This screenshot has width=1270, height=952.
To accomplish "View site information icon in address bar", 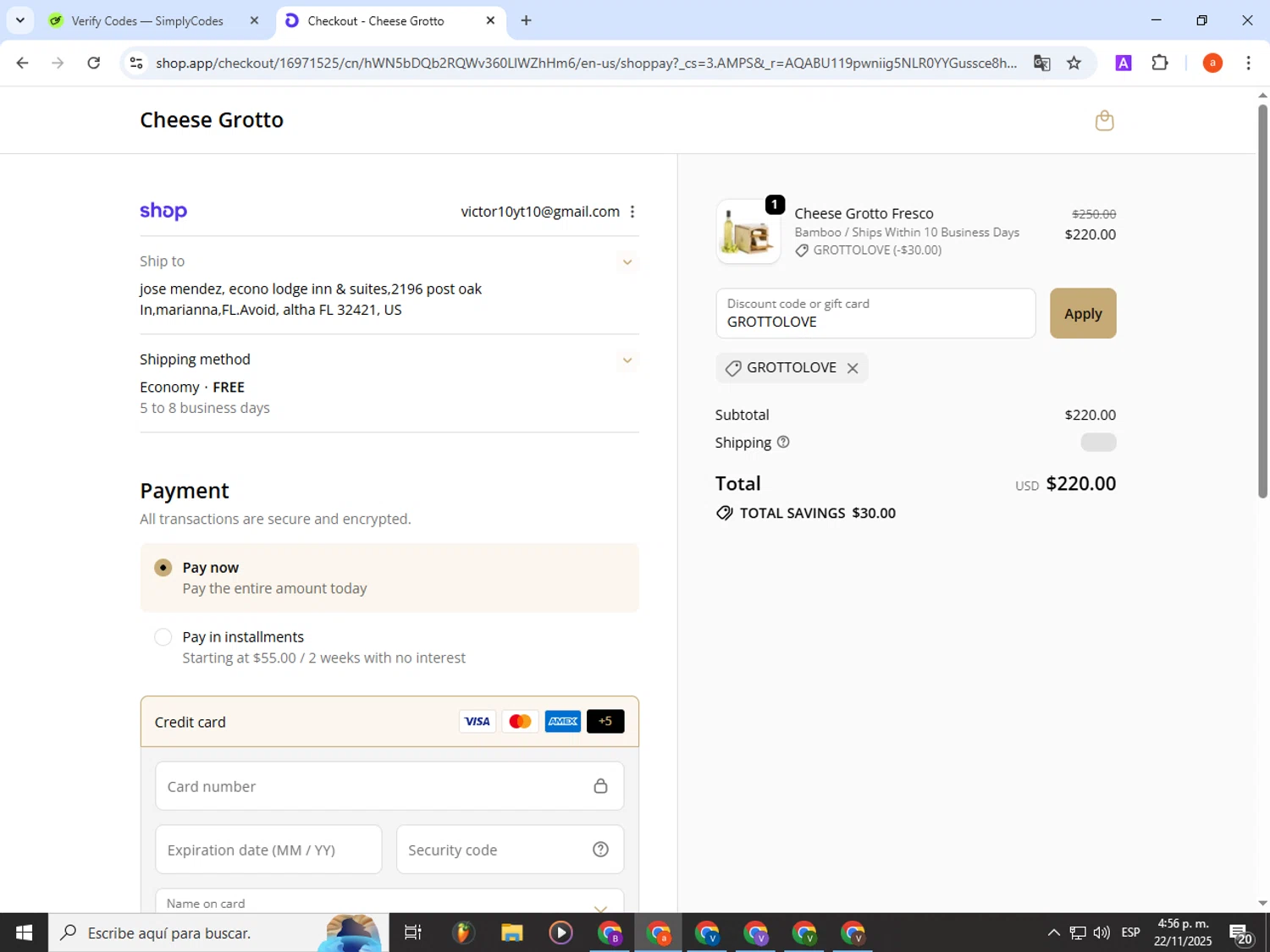I will click(136, 63).
